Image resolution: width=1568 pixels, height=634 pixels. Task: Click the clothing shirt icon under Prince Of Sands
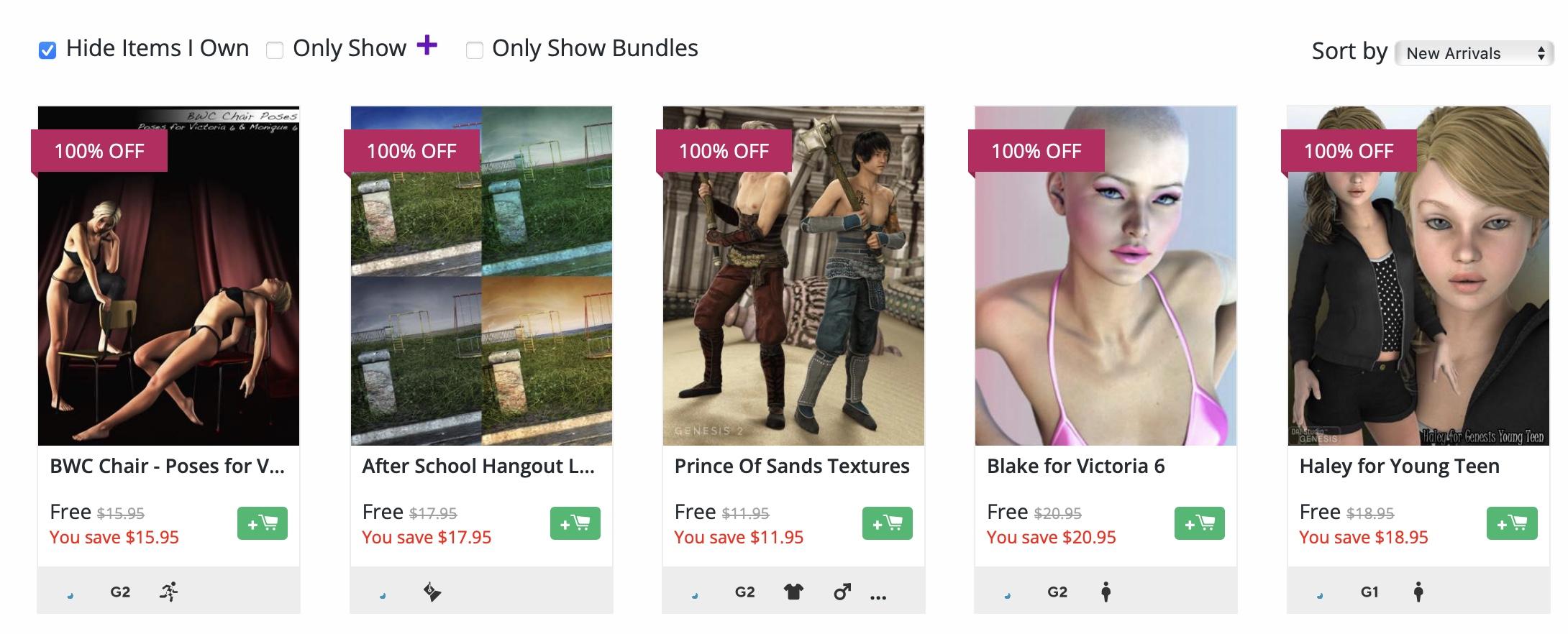point(793,592)
